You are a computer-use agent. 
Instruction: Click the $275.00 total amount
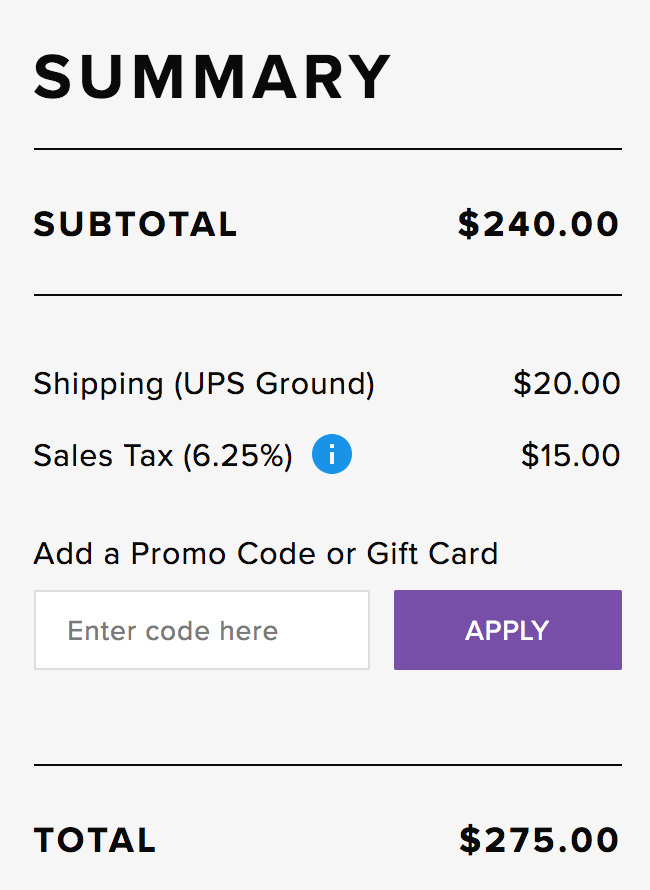(x=540, y=840)
